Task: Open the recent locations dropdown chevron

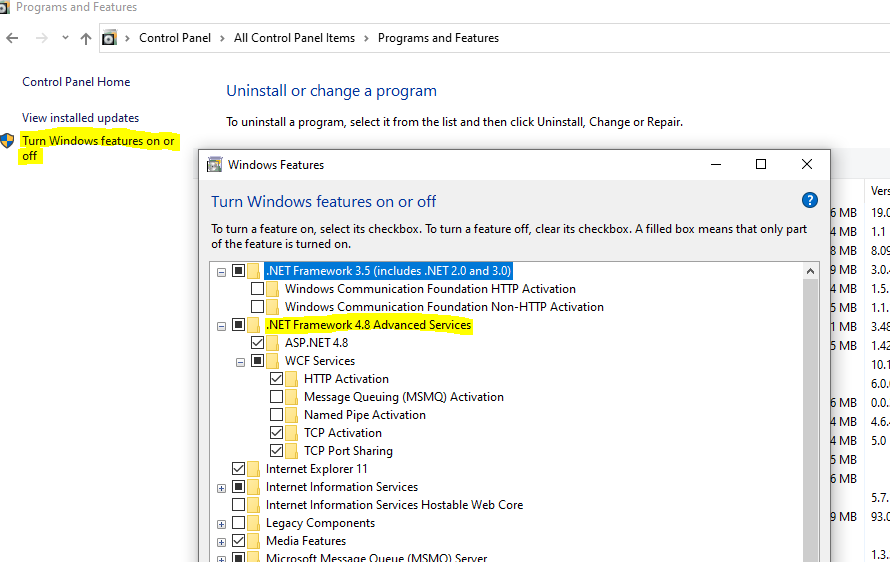Action: pyautogui.click(x=65, y=38)
